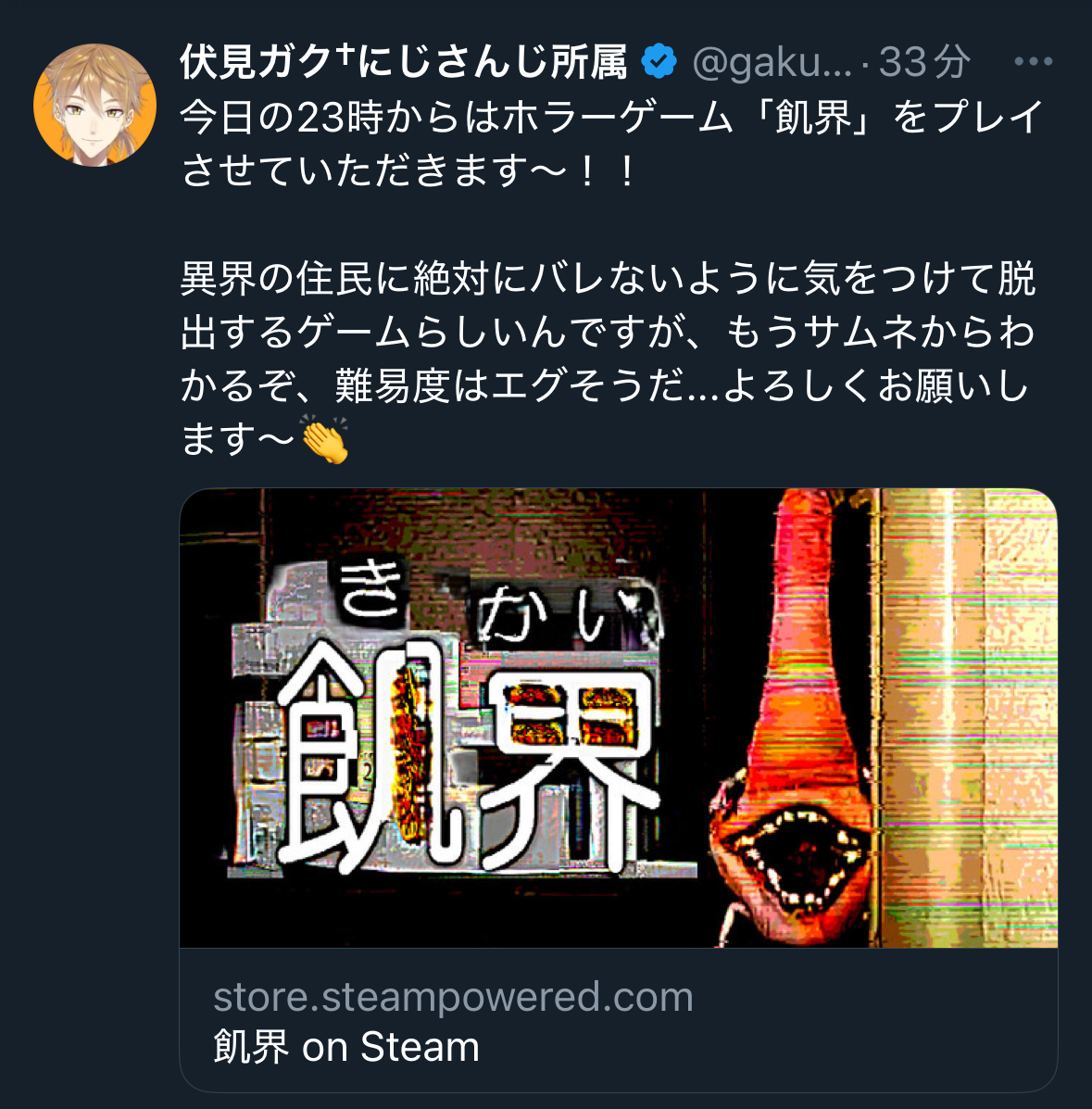Click the @gaku... username handle
This screenshot has width=1092, height=1109.
click(772, 62)
